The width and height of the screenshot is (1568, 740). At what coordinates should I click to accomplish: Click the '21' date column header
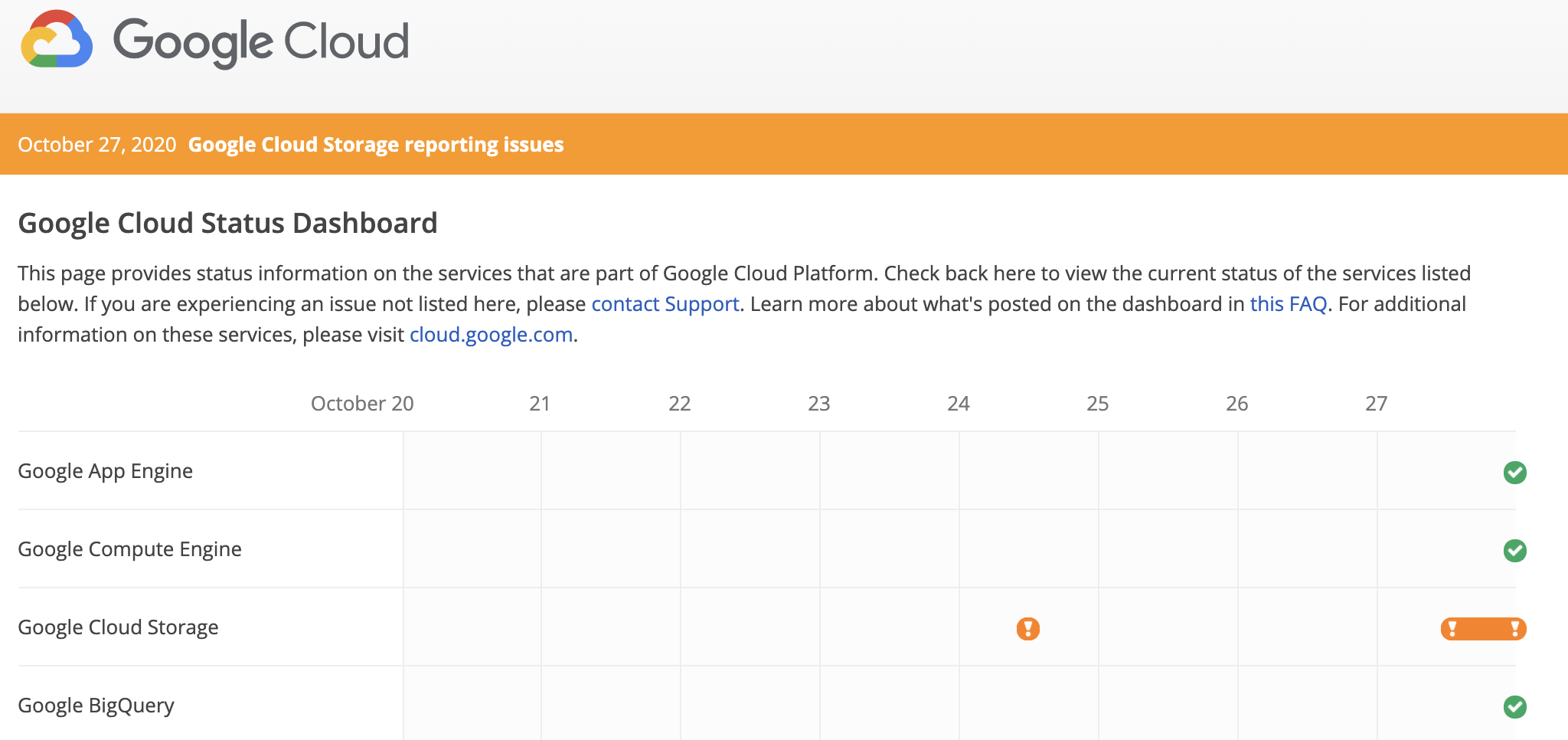(x=540, y=404)
